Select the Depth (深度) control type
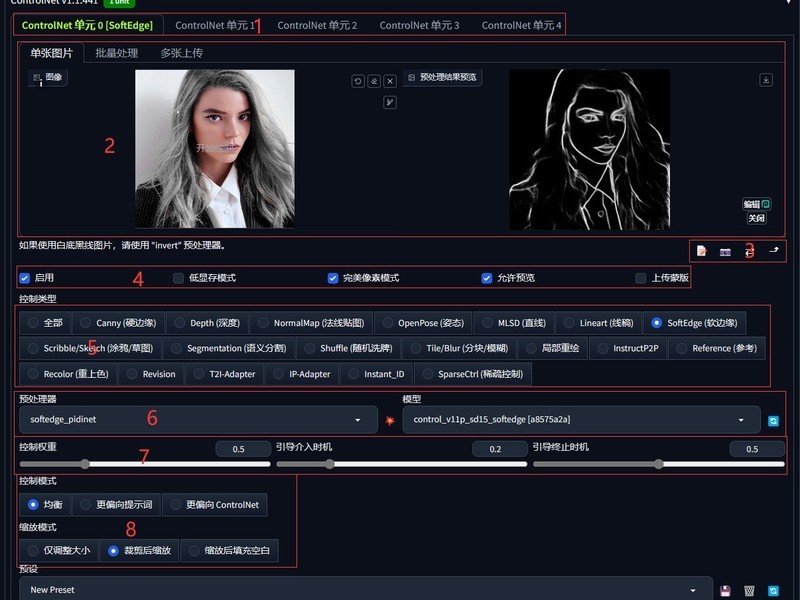The height and width of the screenshot is (600, 800). [x=207, y=323]
